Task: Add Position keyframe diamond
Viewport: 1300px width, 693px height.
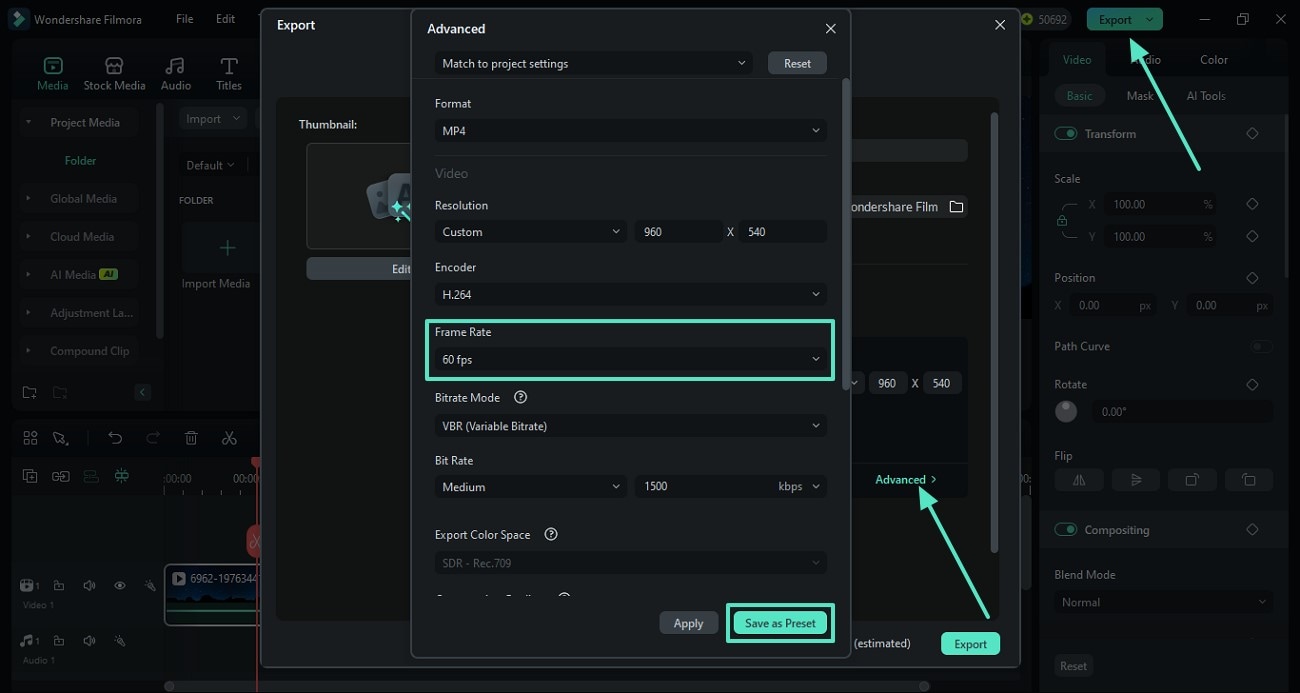Action: pos(1252,278)
